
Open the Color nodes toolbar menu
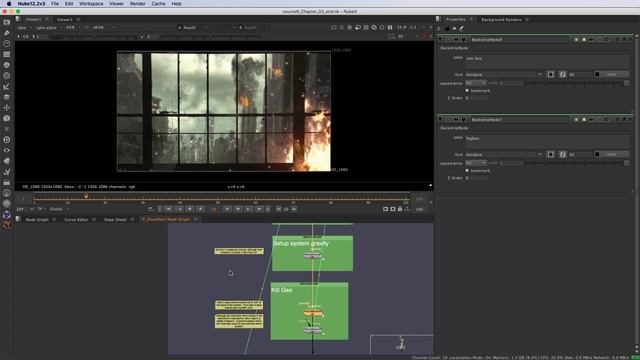(7, 65)
